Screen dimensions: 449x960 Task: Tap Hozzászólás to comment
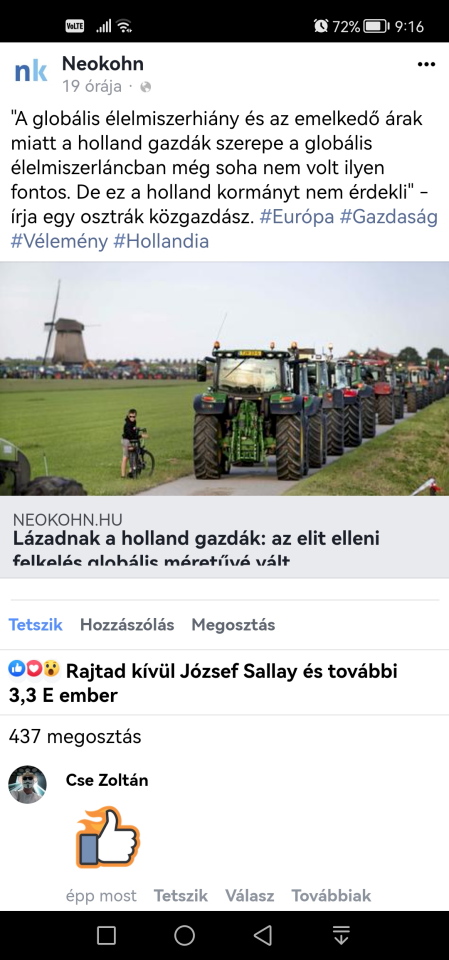(x=127, y=624)
